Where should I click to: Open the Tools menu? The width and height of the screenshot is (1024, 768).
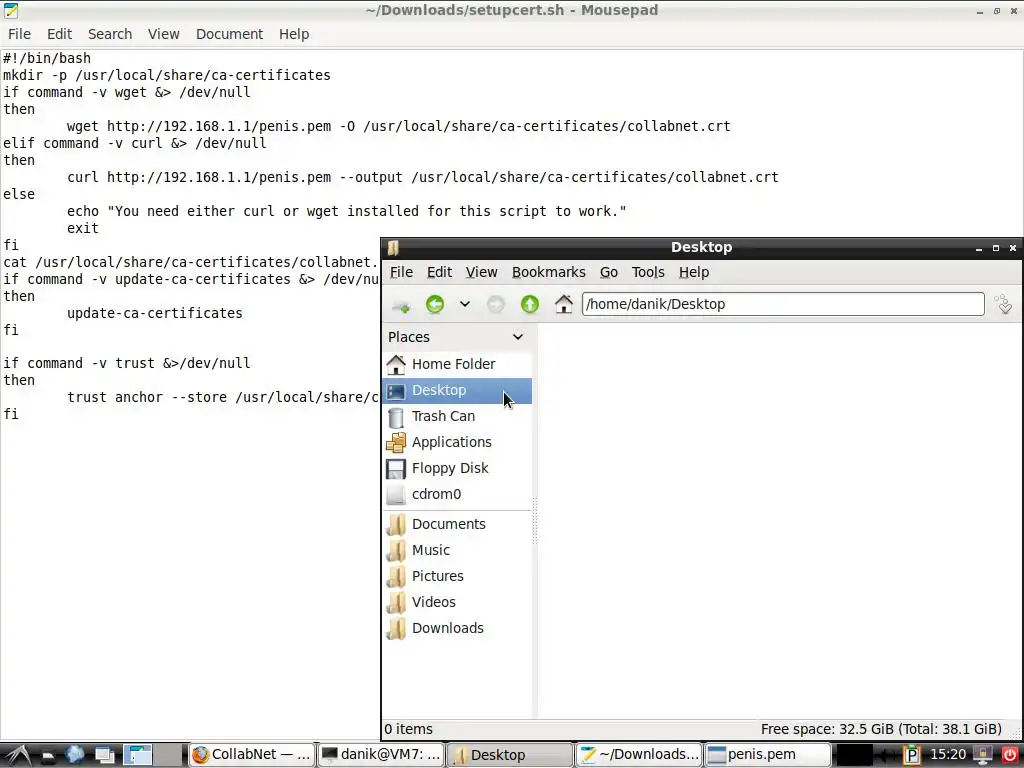coord(648,272)
